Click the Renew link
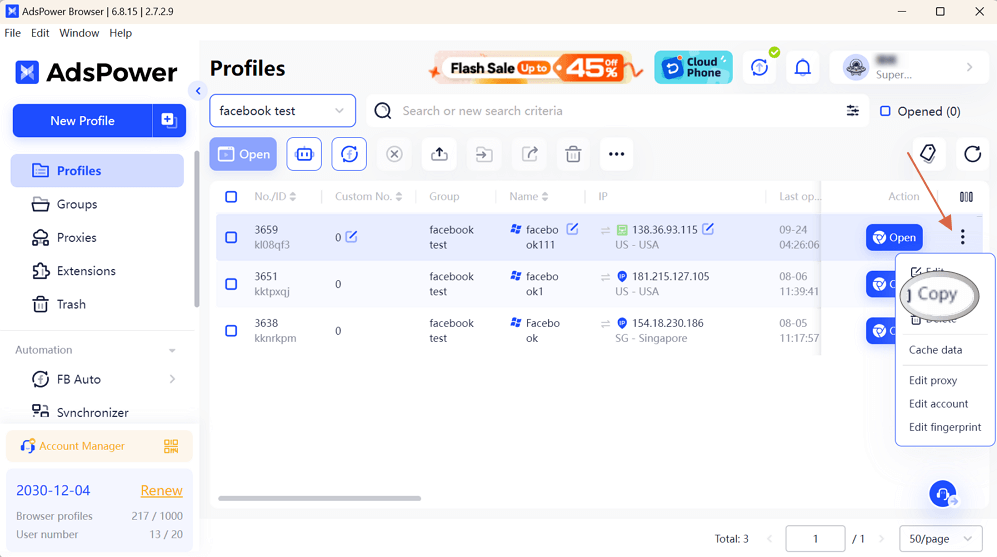This screenshot has width=997, height=557. 161,491
